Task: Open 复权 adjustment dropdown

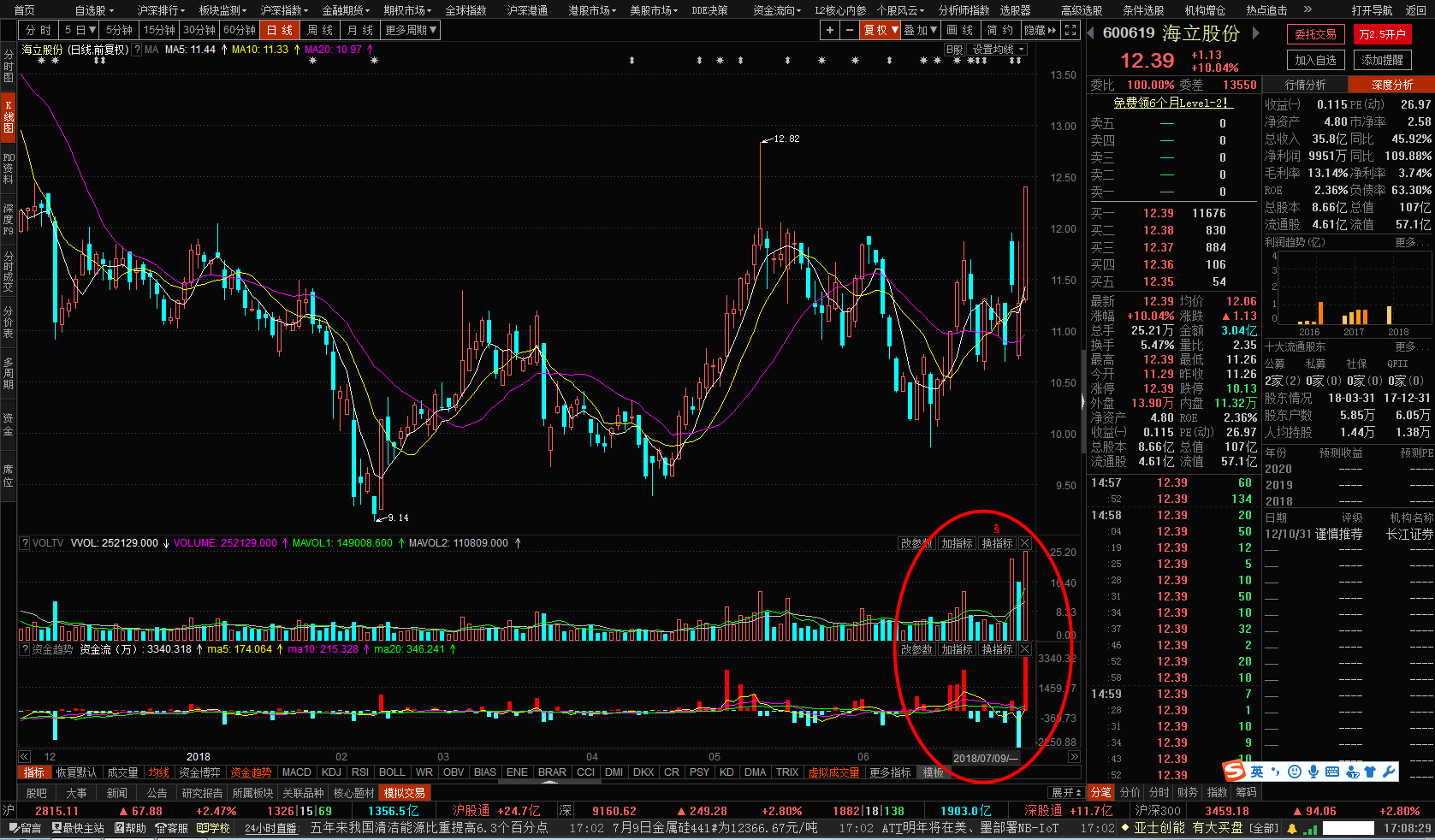Action: click(881, 30)
